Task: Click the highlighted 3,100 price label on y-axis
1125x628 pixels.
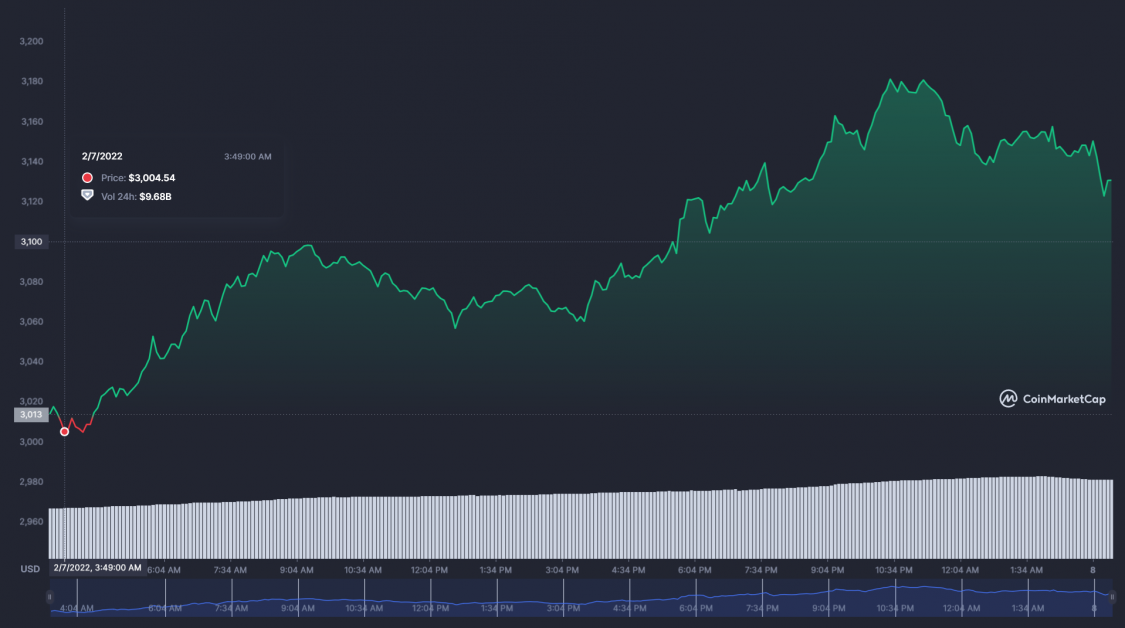Action: [32, 242]
